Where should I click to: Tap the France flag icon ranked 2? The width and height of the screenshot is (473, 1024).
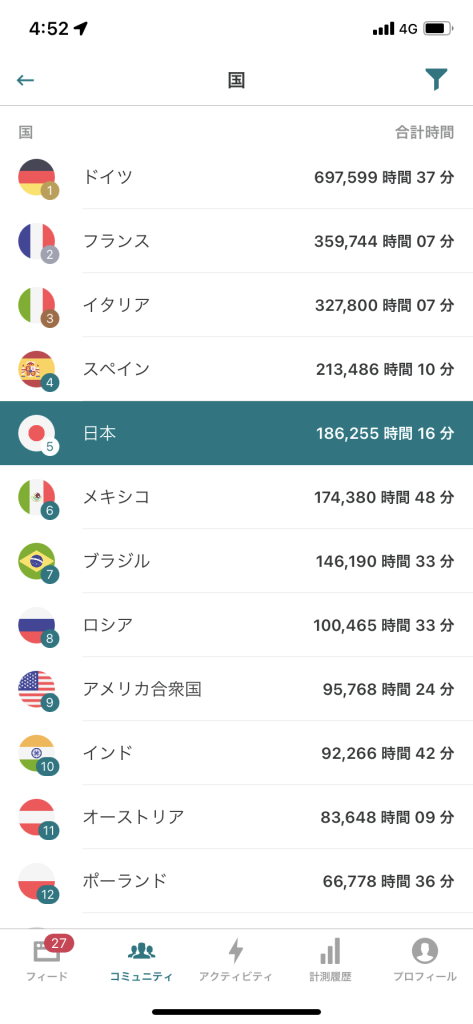(37, 241)
